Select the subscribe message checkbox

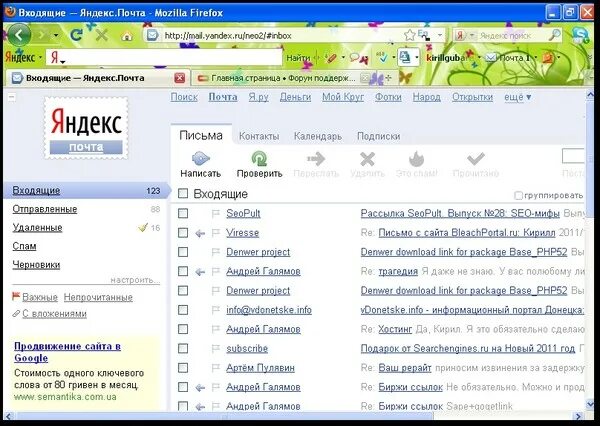tap(183, 348)
